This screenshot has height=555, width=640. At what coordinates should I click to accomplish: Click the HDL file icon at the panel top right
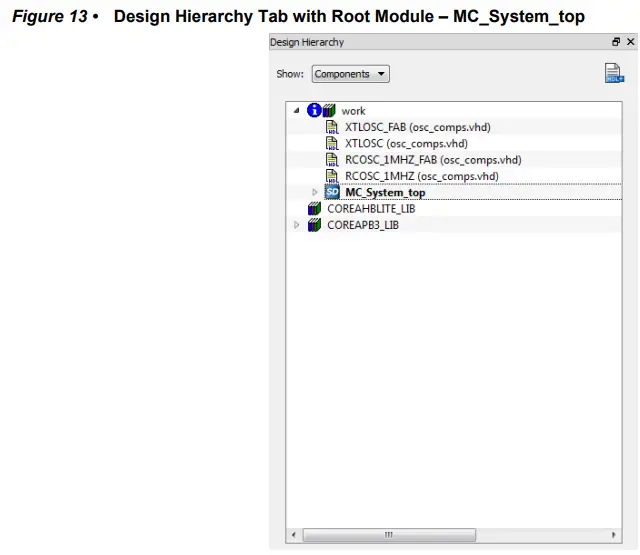[614, 73]
